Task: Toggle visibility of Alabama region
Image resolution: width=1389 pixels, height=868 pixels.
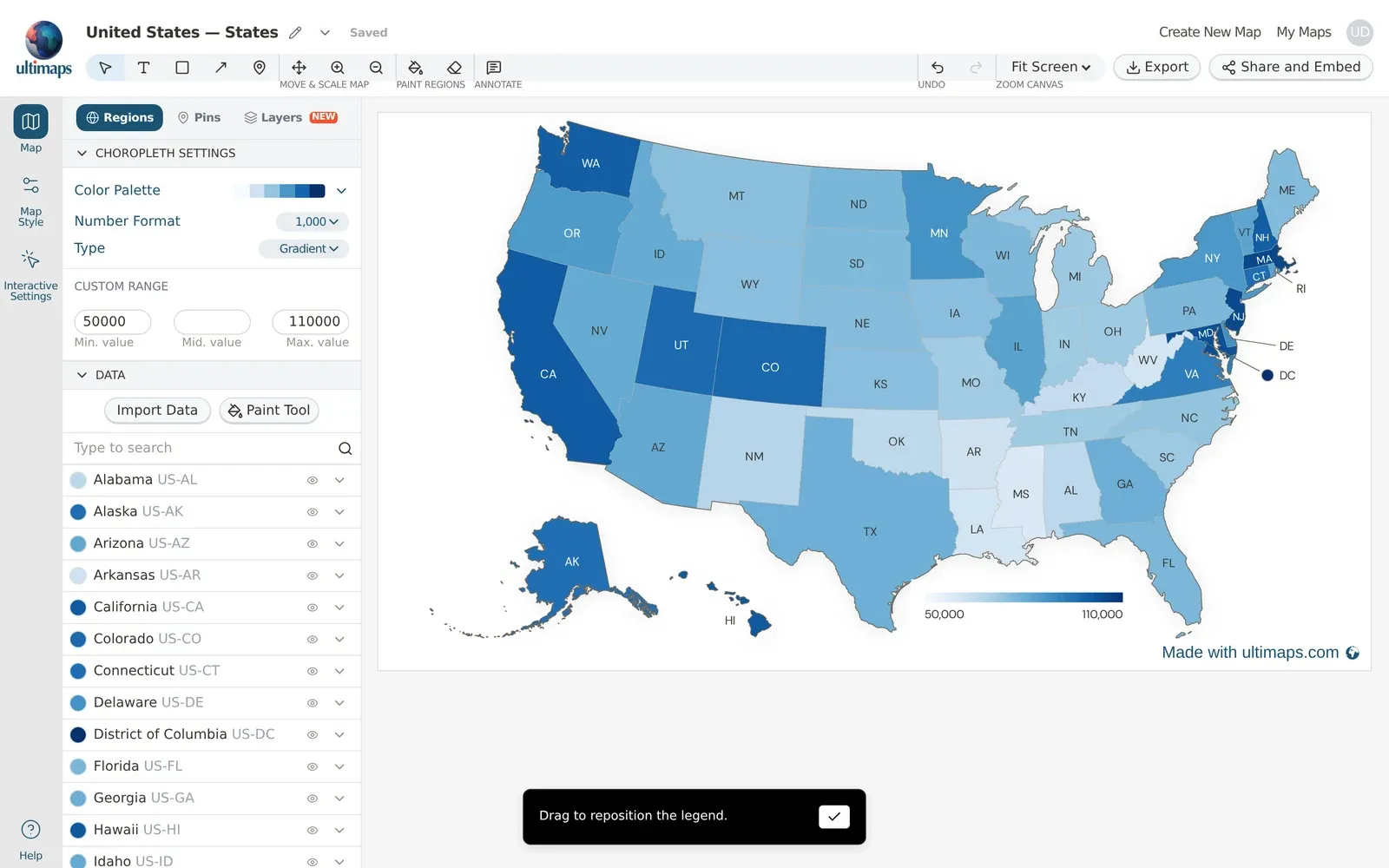Action: 313,480
